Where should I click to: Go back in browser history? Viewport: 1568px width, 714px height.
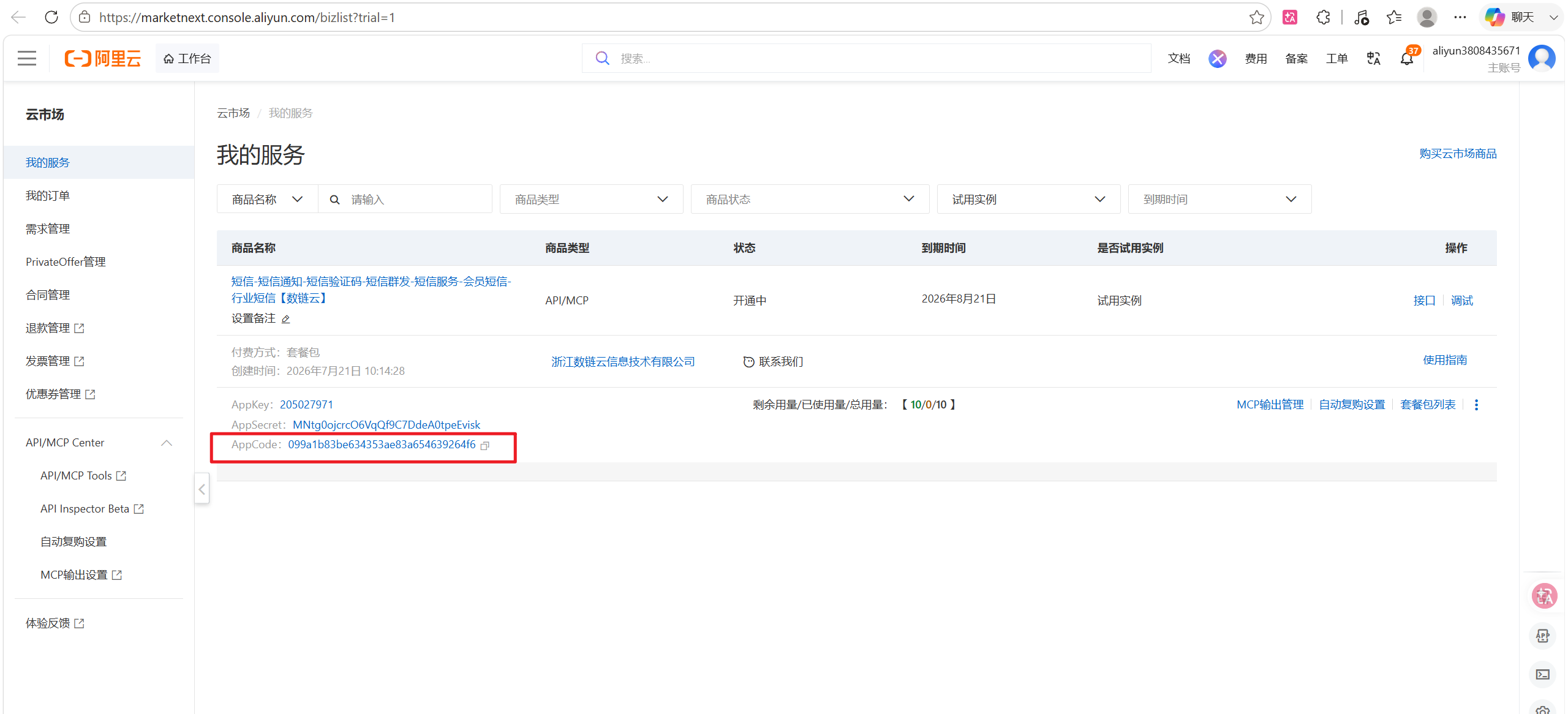[x=18, y=17]
